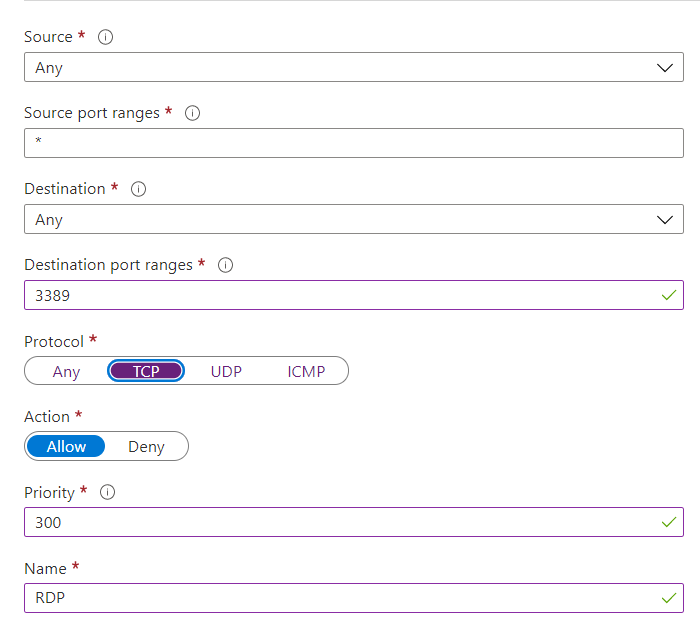Select the Any protocol option

click(x=66, y=371)
